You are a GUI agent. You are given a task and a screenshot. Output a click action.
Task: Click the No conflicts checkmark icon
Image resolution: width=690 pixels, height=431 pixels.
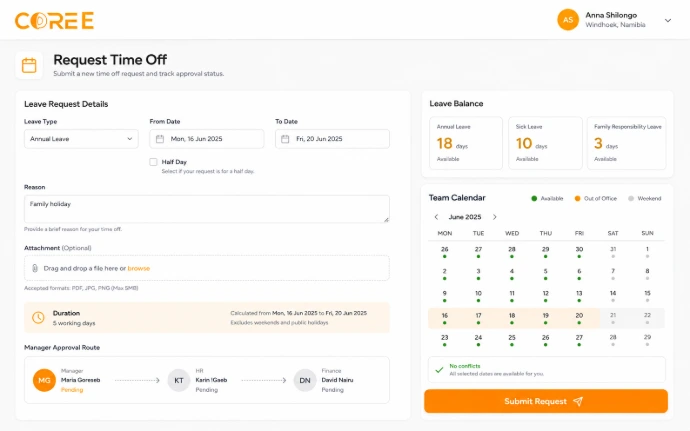coord(439,370)
